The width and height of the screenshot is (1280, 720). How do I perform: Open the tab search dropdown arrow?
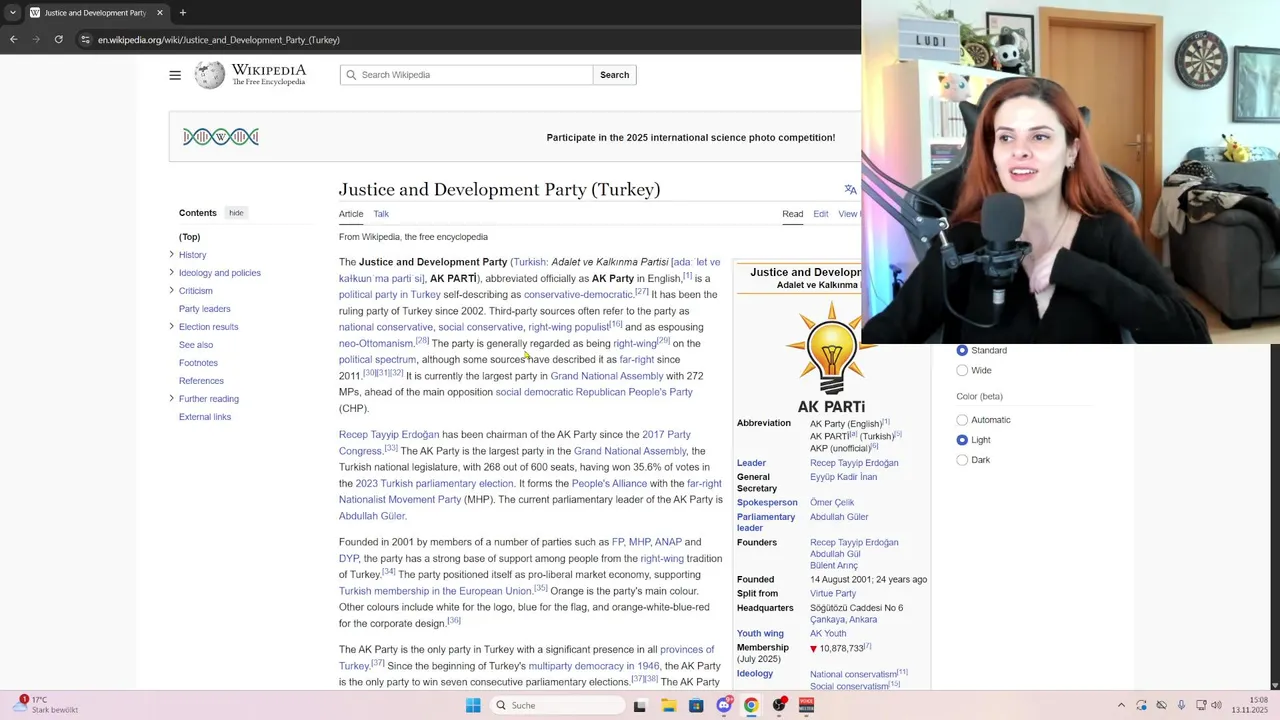click(x=12, y=13)
